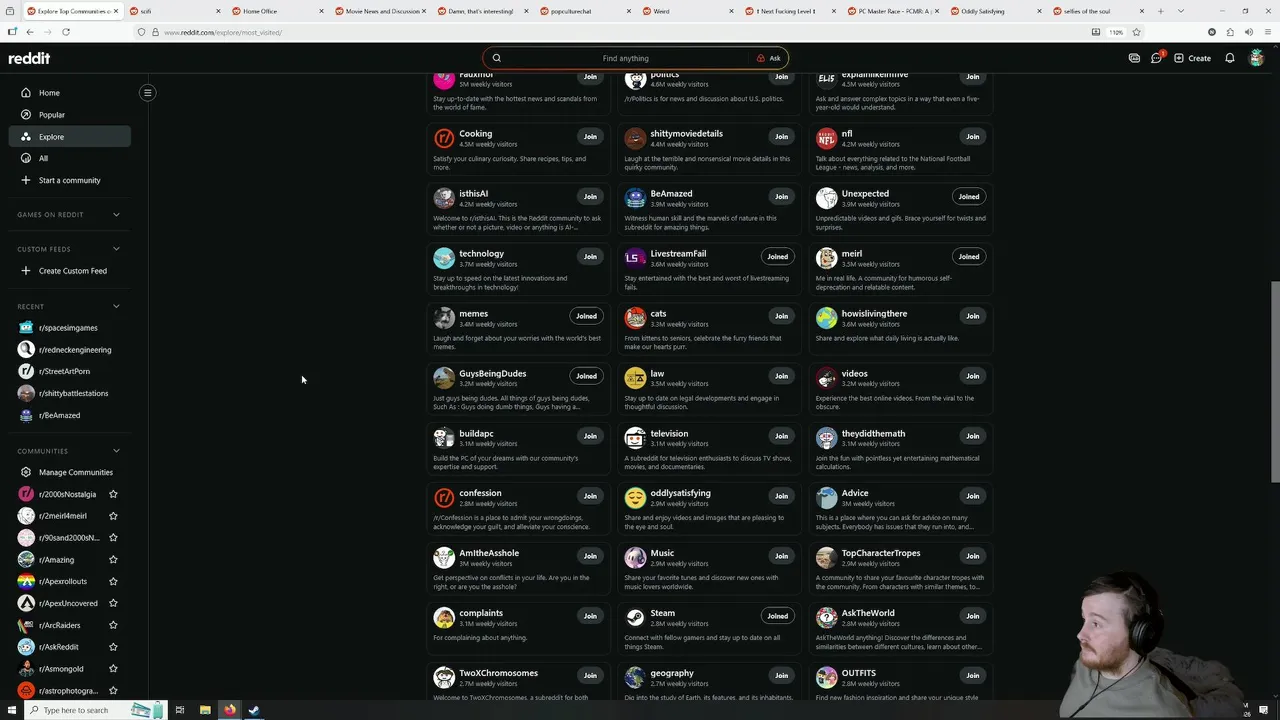Collapse Custom Feeds section
Viewport: 1280px width, 720px height.
coord(116,249)
